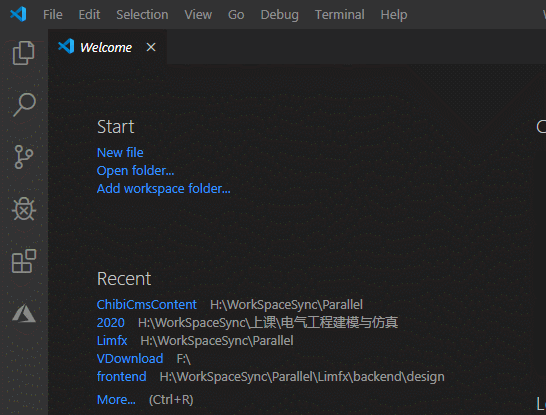Image resolution: width=546 pixels, height=415 pixels.
Task: Open recent ChibiCmsContent folder
Action: [147, 305]
